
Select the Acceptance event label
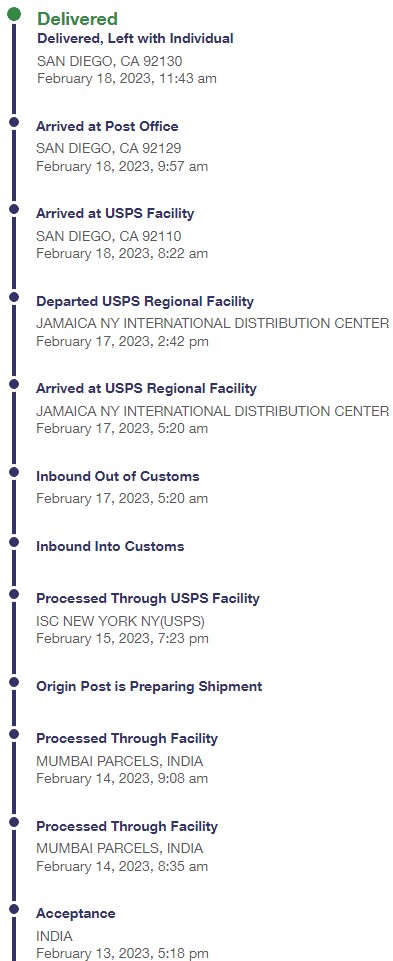tap(75, 913)
